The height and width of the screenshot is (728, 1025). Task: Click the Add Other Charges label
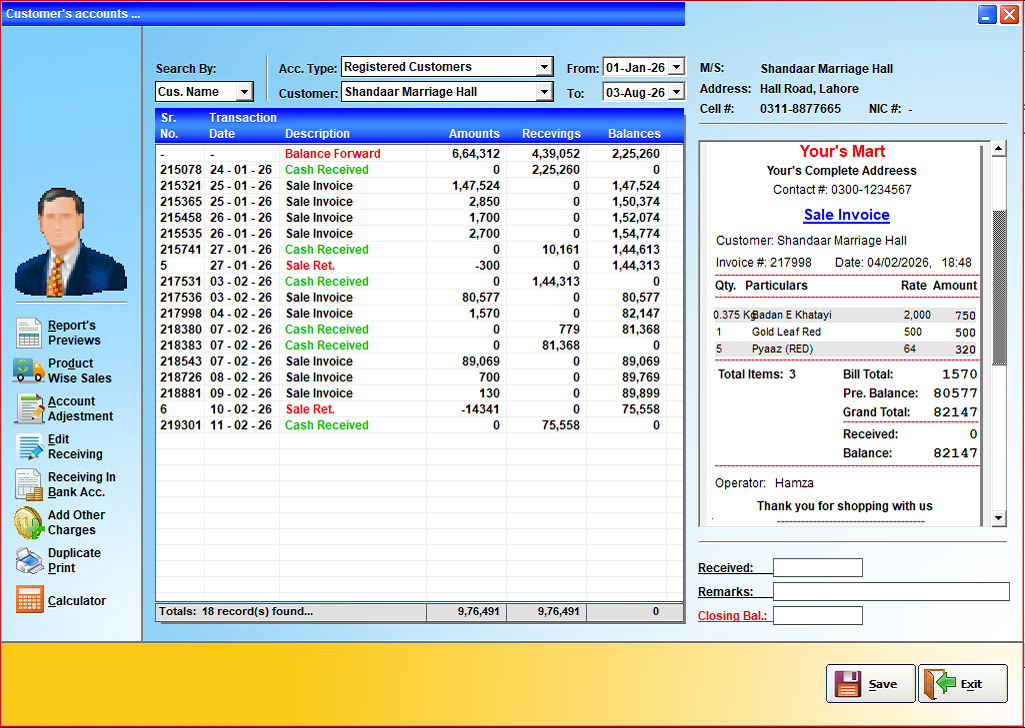pyautogui.click(x=76, y=522)
